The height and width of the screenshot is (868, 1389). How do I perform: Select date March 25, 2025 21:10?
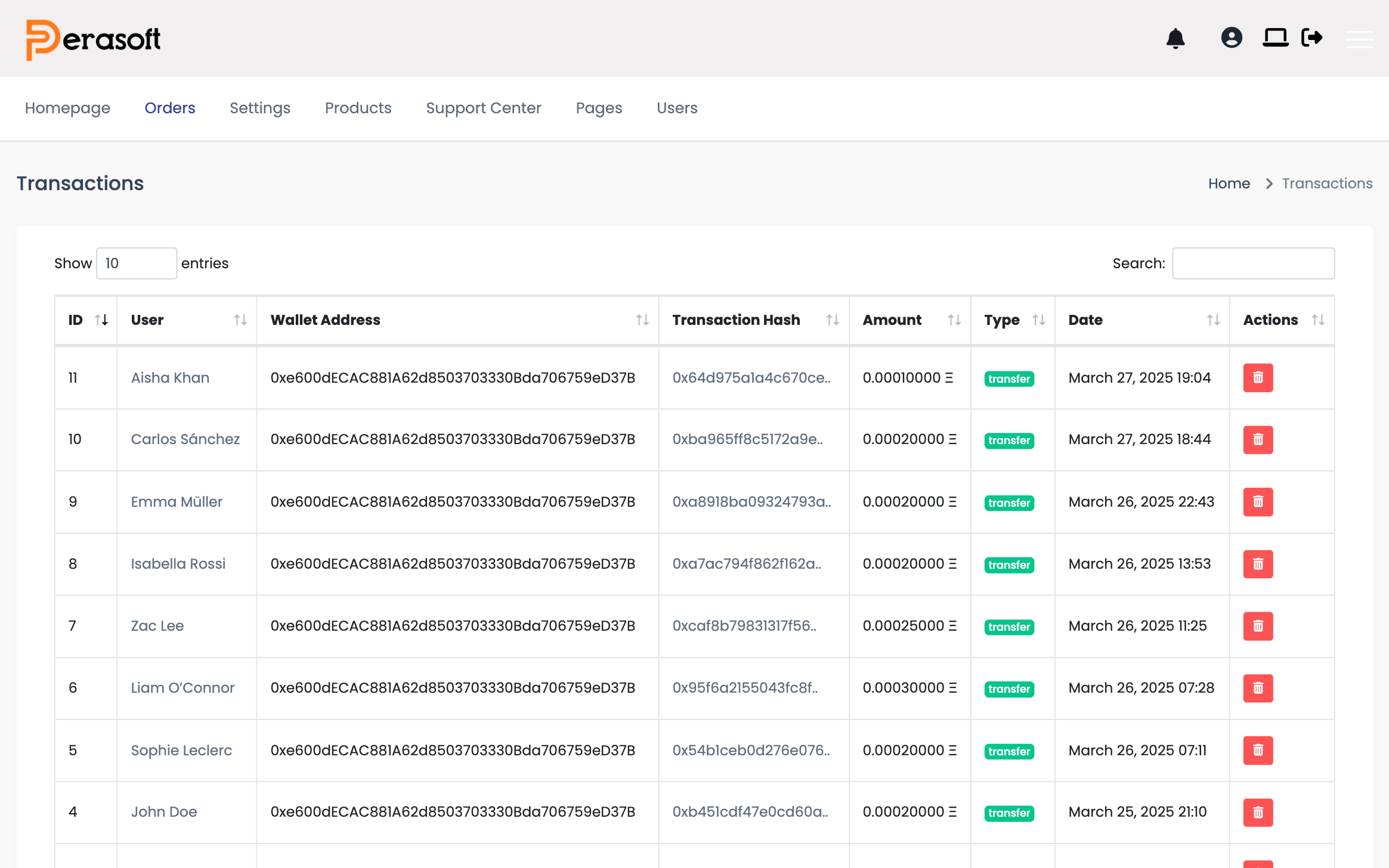coord(1137,812)
